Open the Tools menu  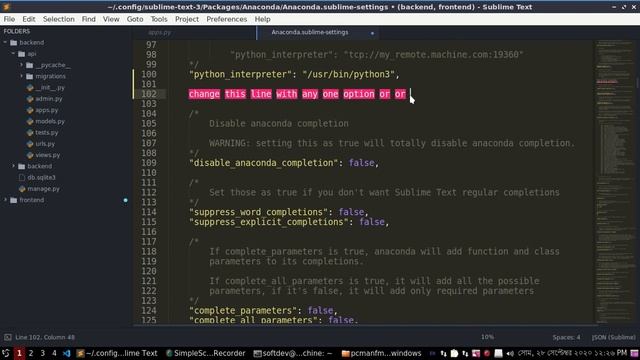(x=159, y=19)
